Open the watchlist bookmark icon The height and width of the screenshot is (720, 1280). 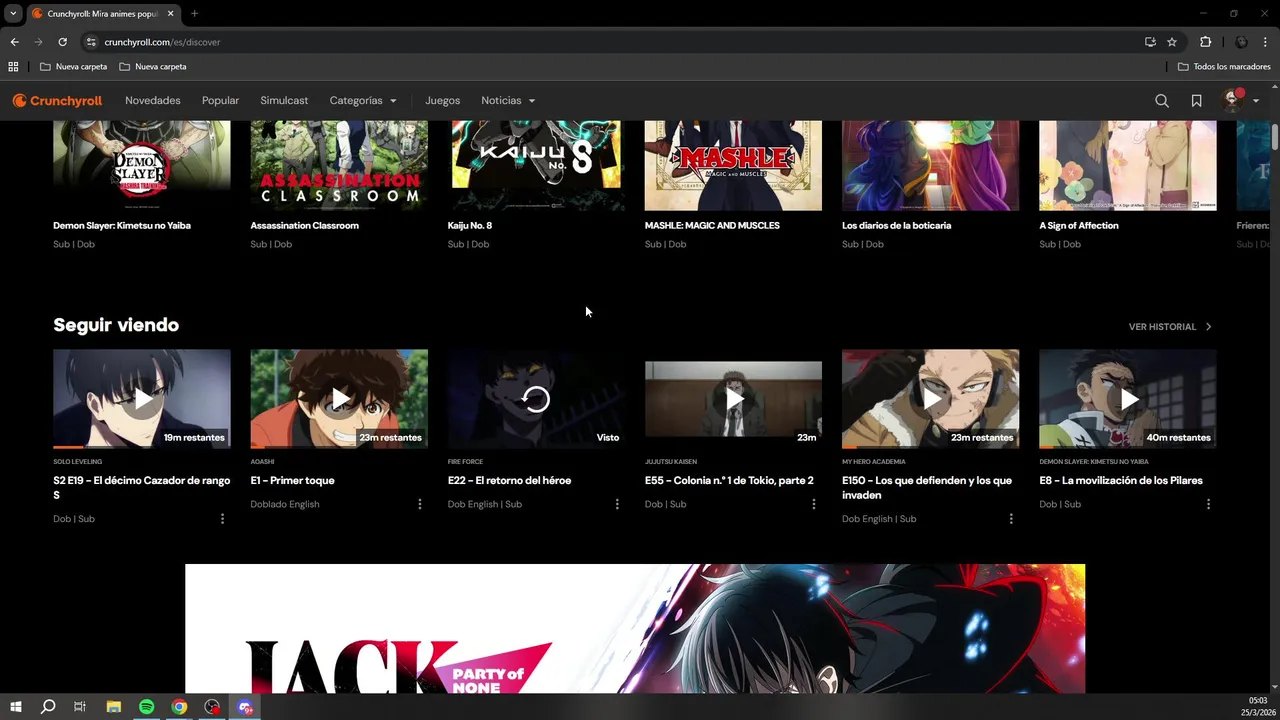(x=1196, y=100)
